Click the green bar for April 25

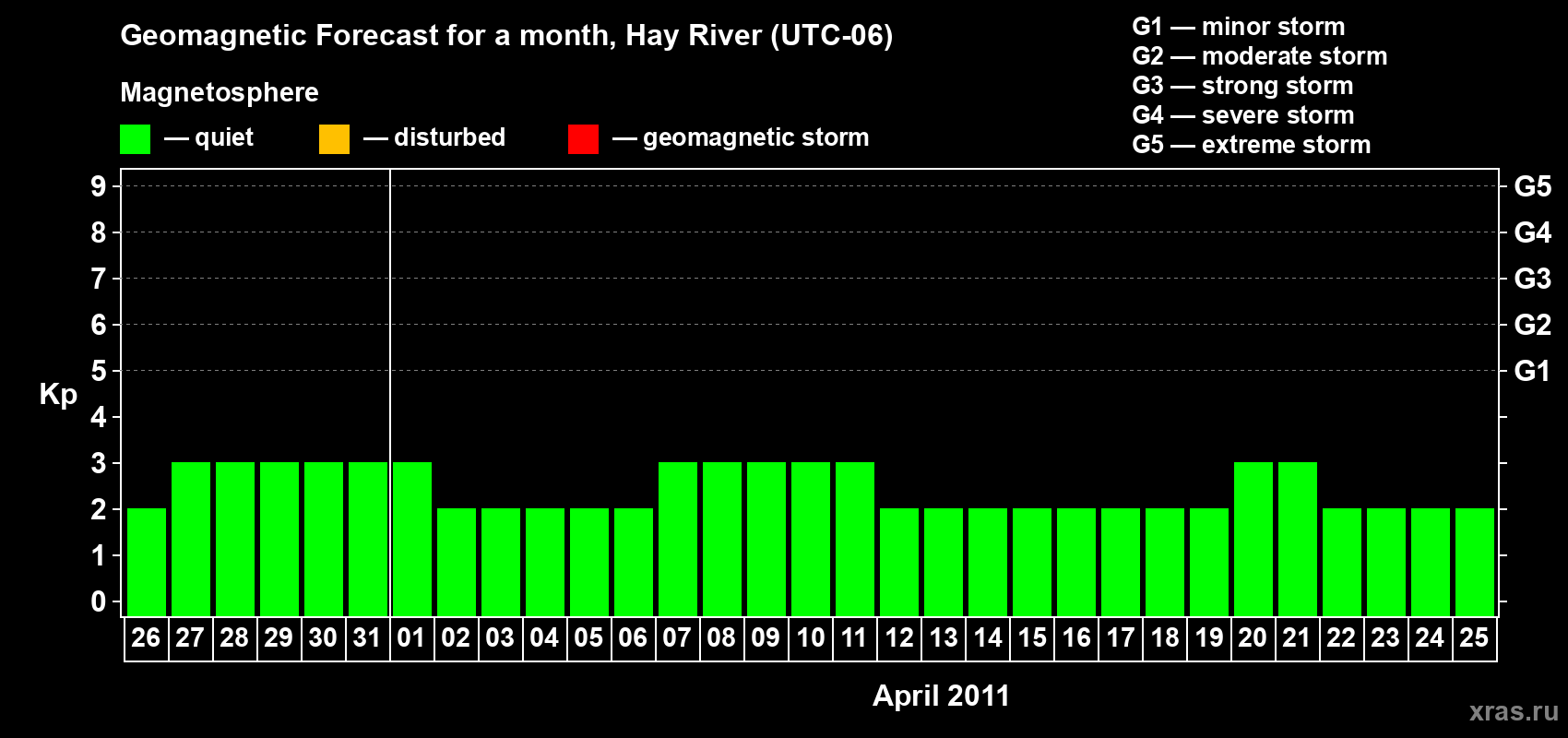point(1475,562)
